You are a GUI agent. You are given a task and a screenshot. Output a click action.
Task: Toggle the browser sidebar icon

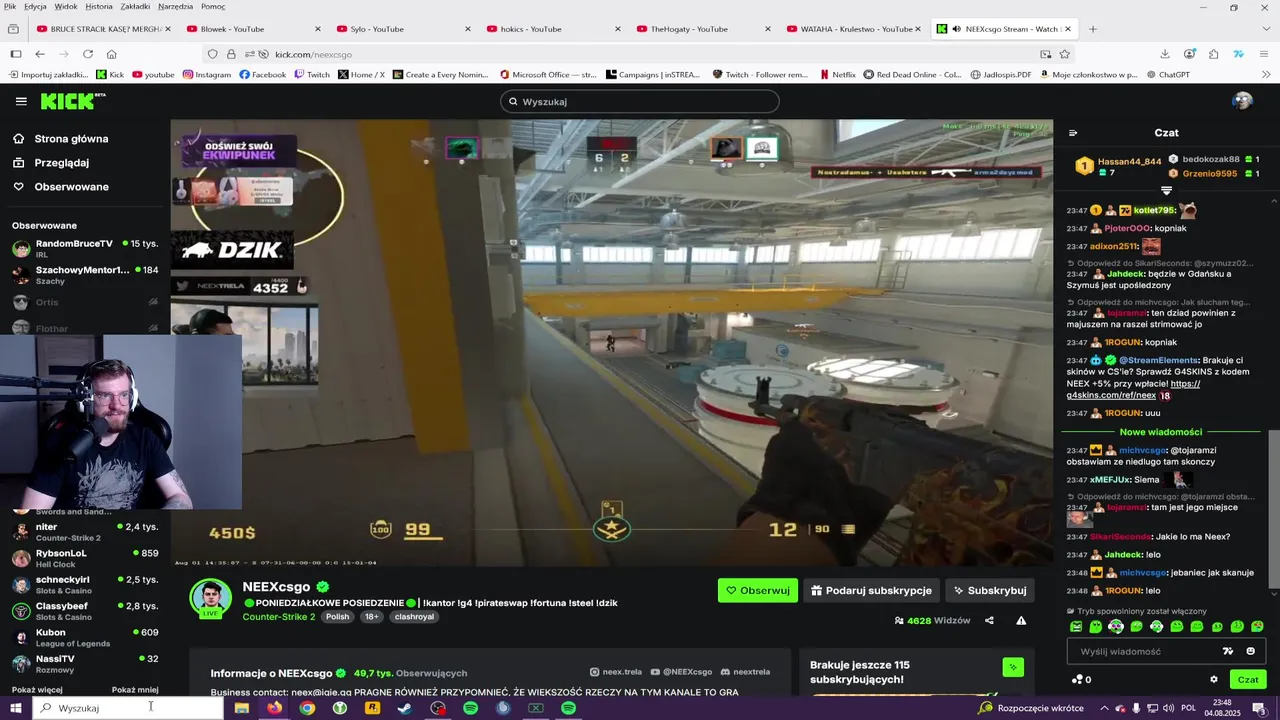coord(15,54)
